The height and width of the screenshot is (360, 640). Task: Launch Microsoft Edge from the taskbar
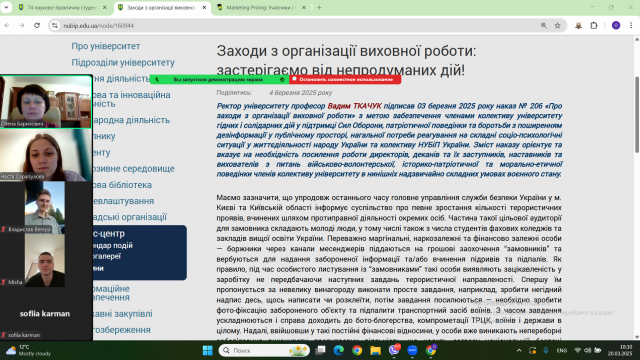coord(339,350)
